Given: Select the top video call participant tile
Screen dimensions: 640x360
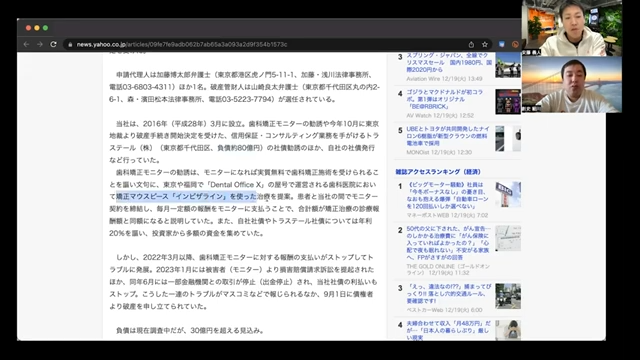Looking at the screenshot, I should pos(572,28).
